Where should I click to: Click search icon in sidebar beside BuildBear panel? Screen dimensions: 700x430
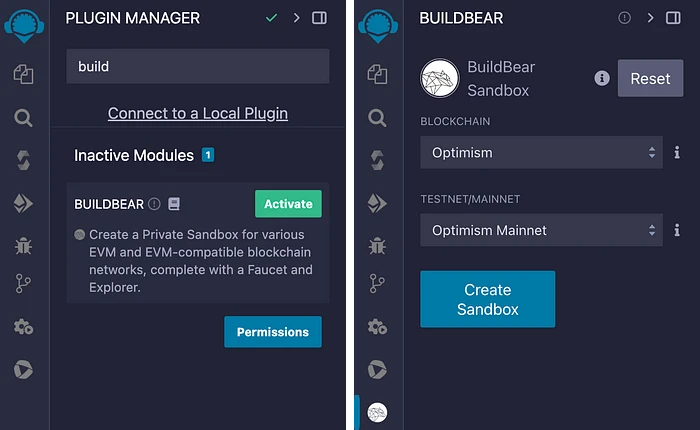376,118
